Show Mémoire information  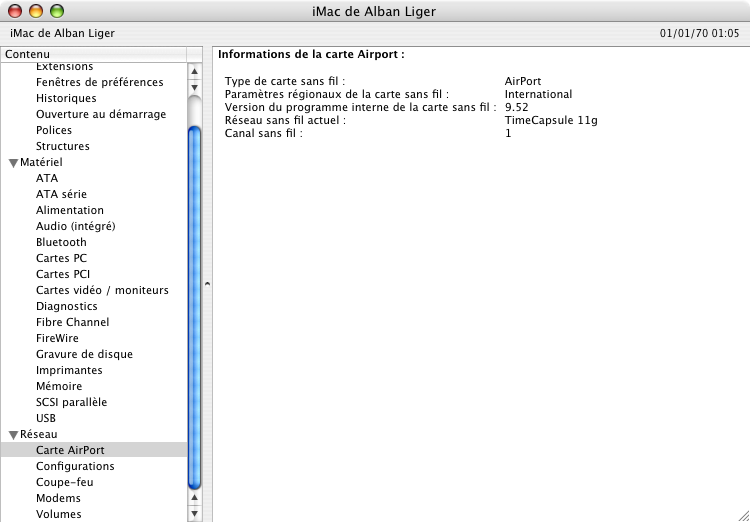pyautogui.click(x=59, y=386)
